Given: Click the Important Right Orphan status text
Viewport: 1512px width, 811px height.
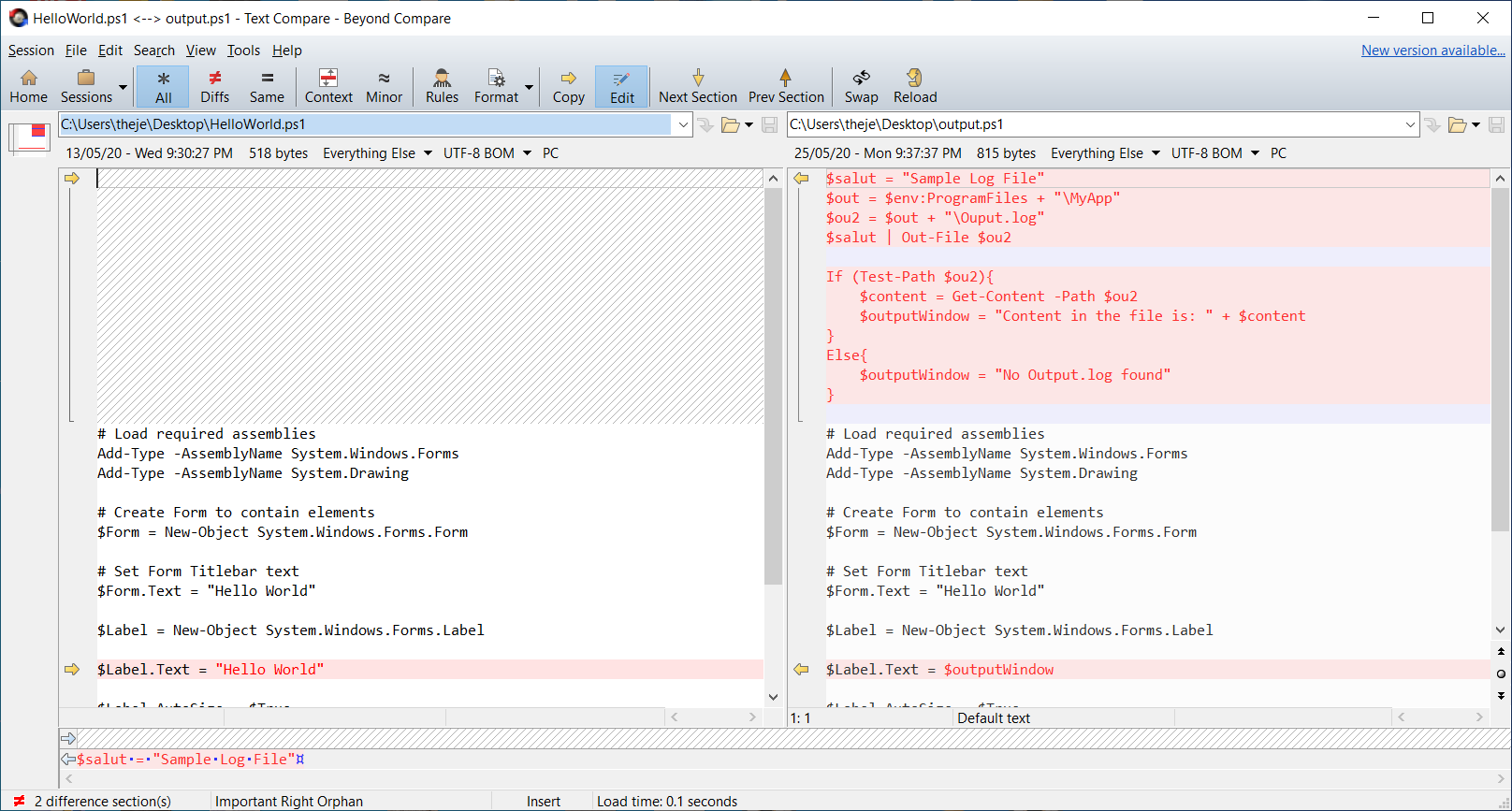Looking at the screenshot, I should point(288,802).
